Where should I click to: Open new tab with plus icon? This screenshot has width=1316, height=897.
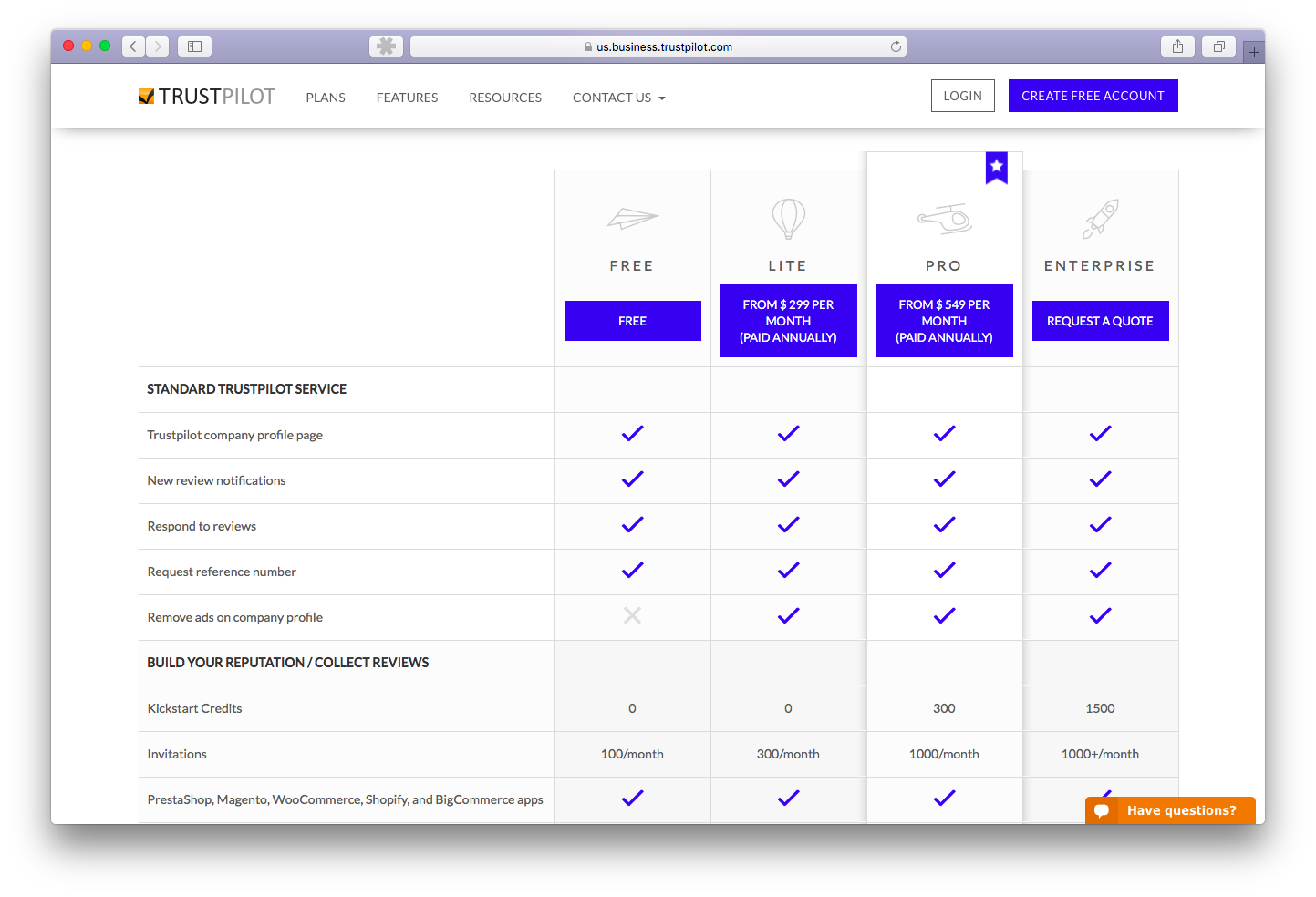(1254, 52)
